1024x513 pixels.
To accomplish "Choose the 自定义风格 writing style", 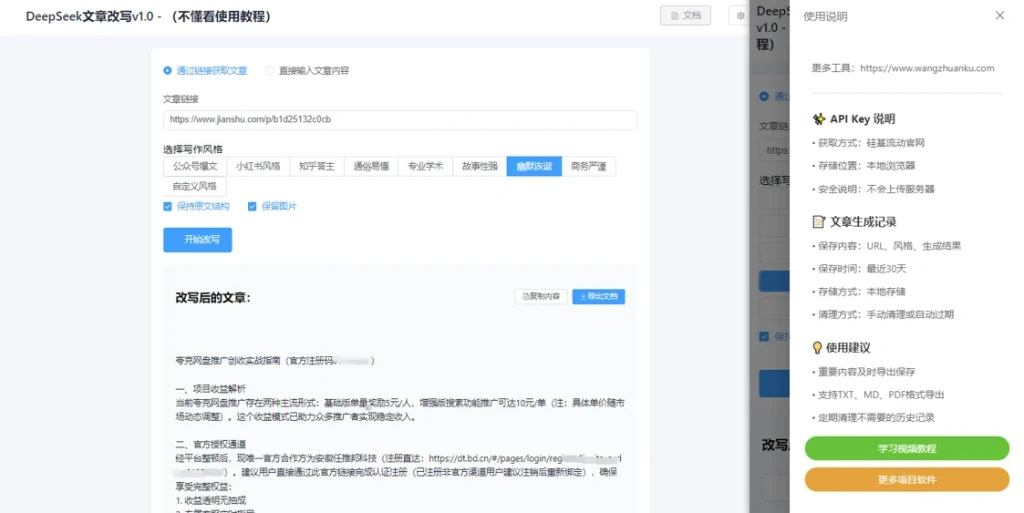I will (195, 186).
